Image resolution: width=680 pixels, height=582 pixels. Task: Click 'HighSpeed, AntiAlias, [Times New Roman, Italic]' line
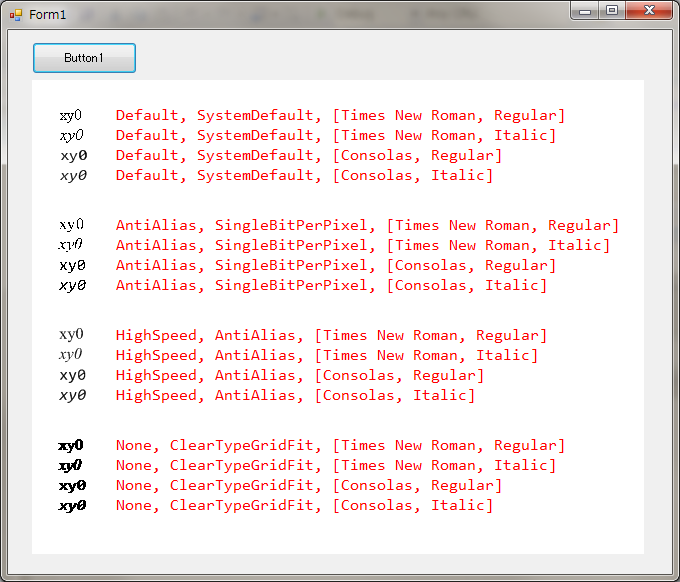click(327, 355)
